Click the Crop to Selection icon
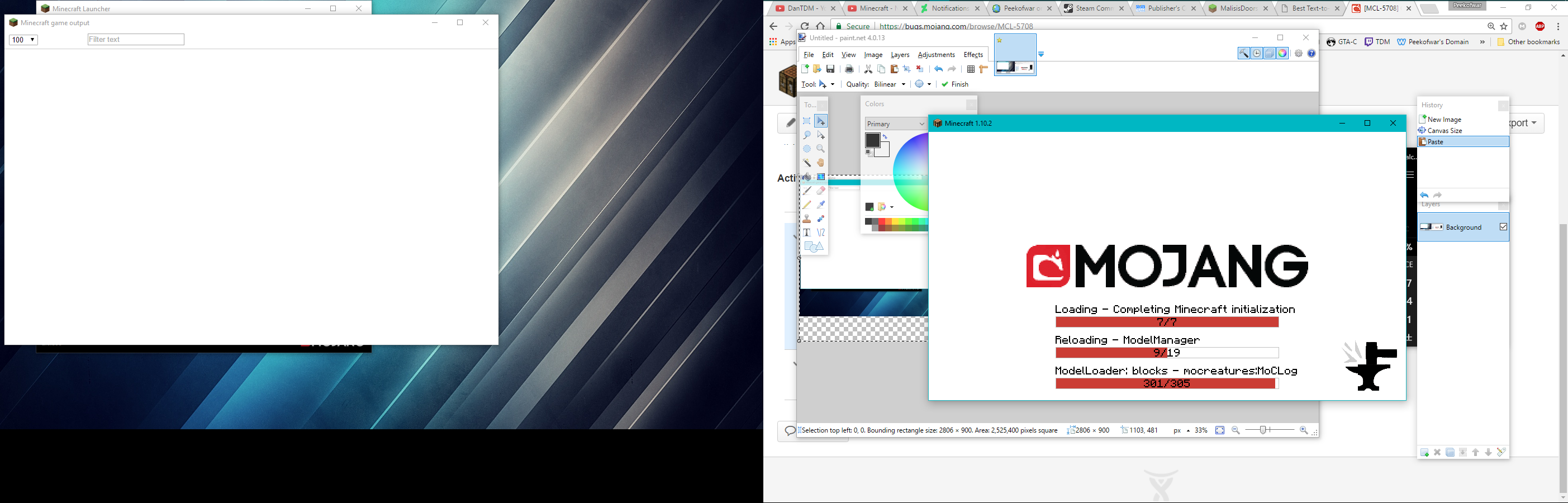 tap(906, 69)
